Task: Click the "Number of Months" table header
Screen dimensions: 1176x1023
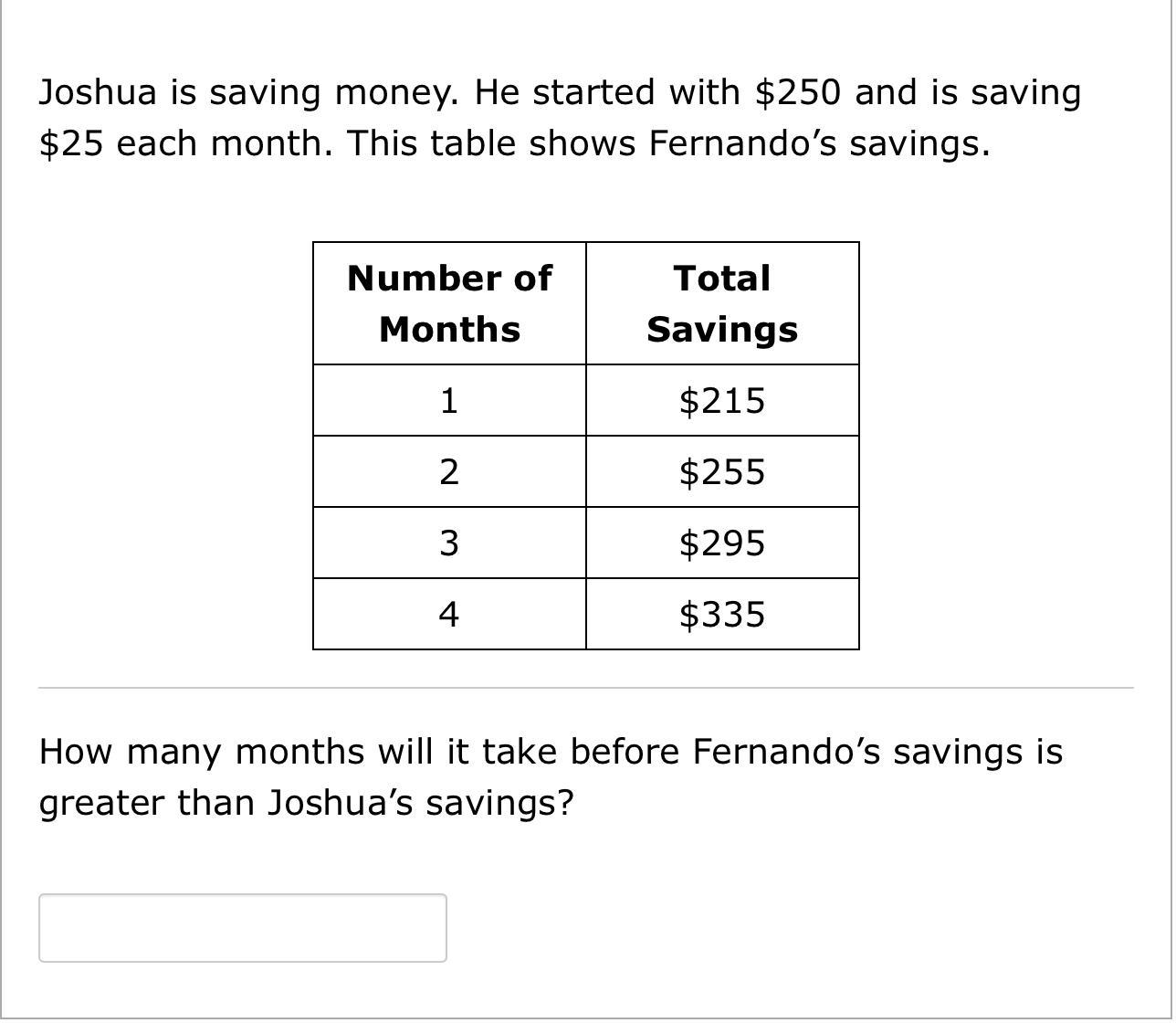Action: tap(449, 303)
